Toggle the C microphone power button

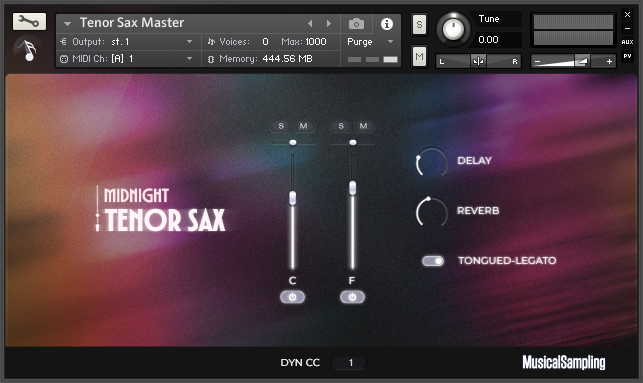point(292,297)
